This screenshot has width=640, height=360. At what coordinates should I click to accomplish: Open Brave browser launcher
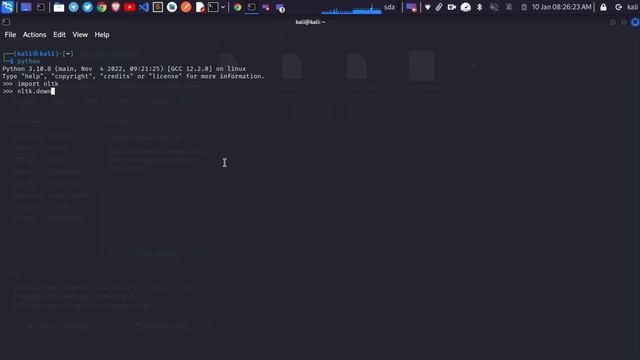pyautogui.click(x=116, y=7)
